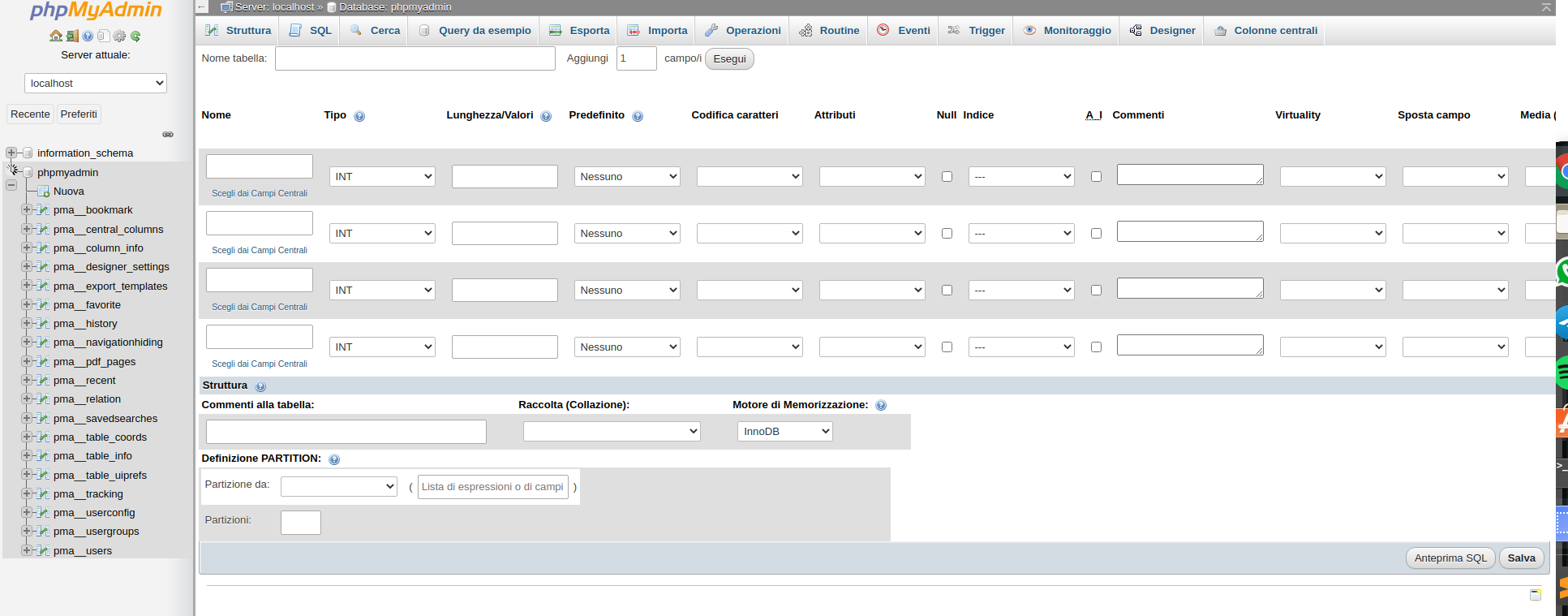
Task: Click the log out door icon
Action: pos(72,36)
